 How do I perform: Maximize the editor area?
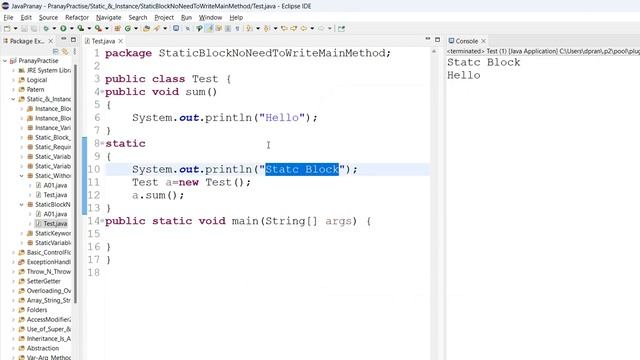point(438,40)
